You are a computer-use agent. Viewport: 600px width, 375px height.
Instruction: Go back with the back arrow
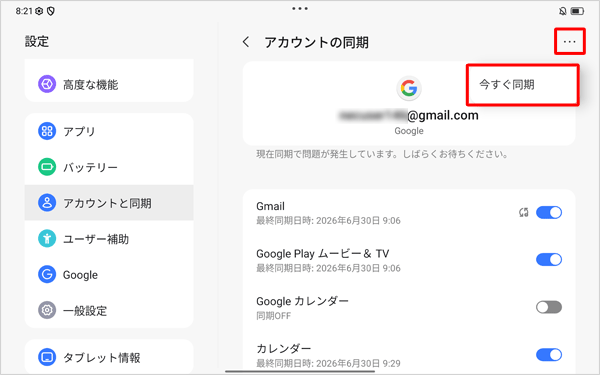tap(246, 42)
